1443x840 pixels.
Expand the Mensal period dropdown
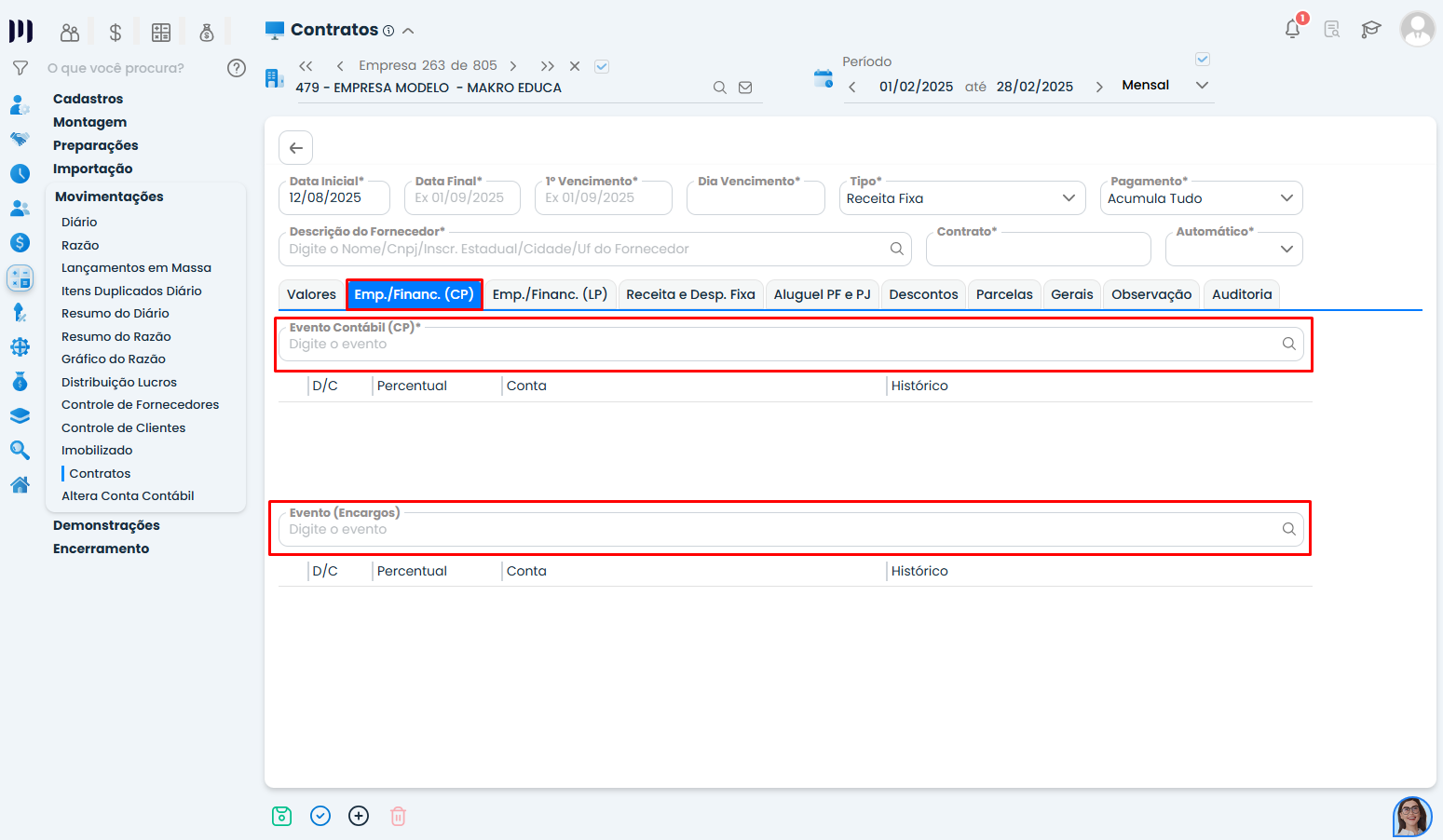[1202, 86]
